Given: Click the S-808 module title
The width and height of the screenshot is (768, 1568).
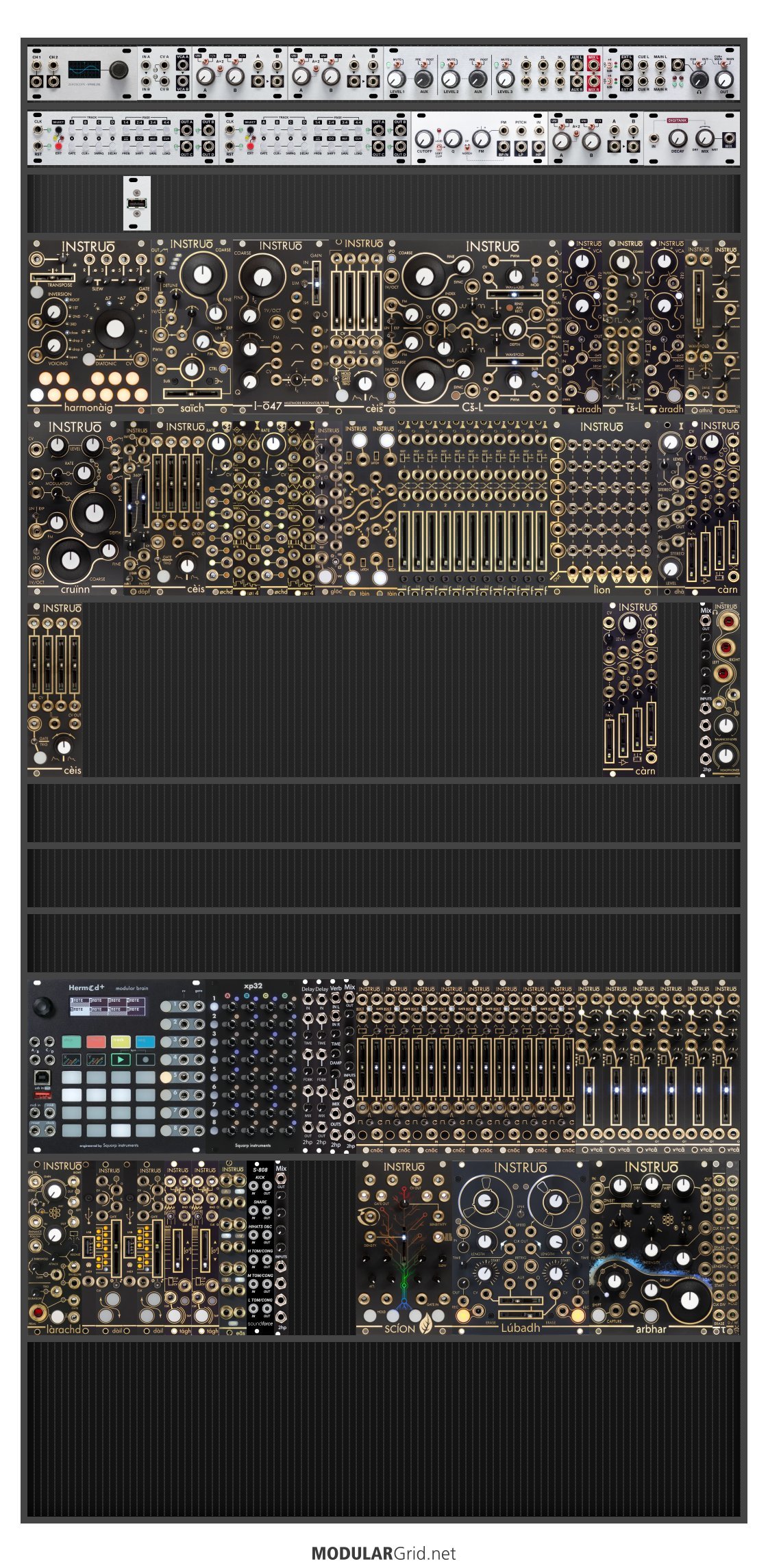Looking at the screenshot, I should [x=260, y=1169].
